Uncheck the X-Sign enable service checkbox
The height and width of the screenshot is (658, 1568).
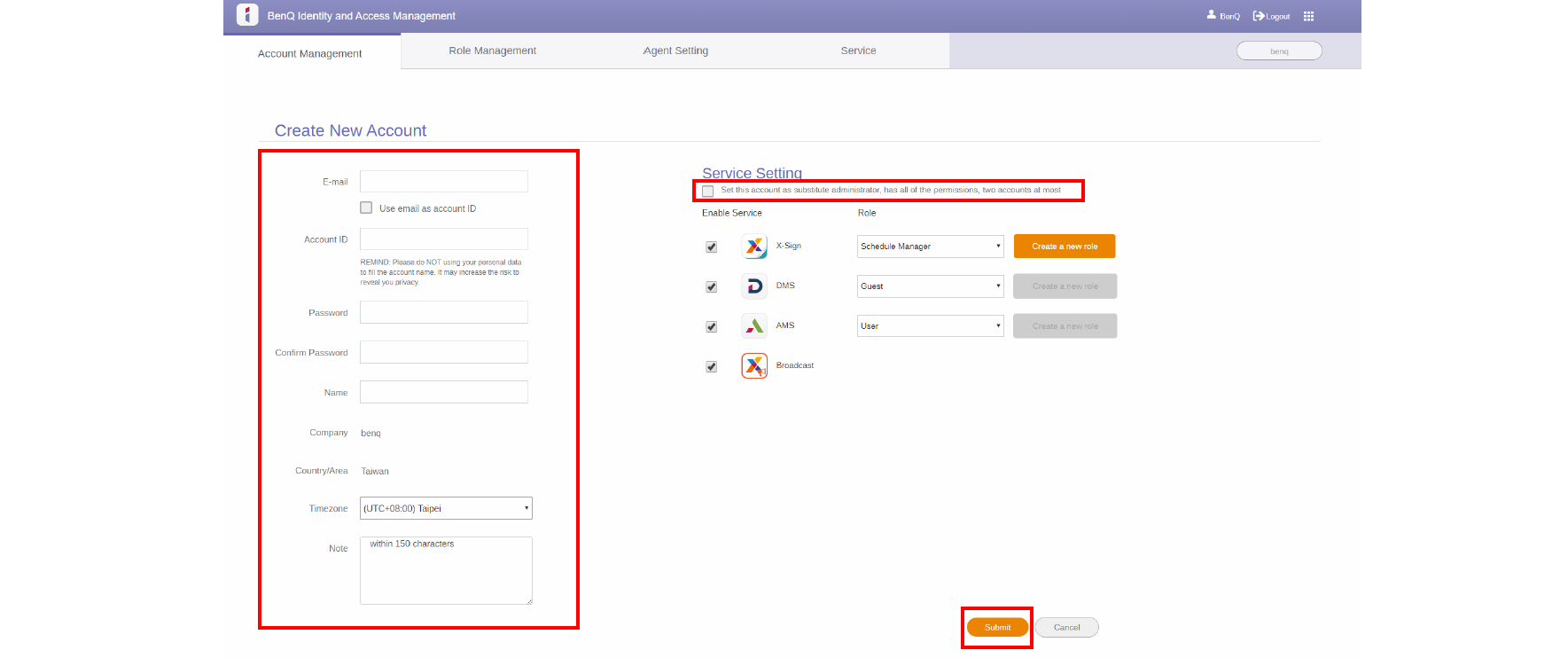point(711,247)
